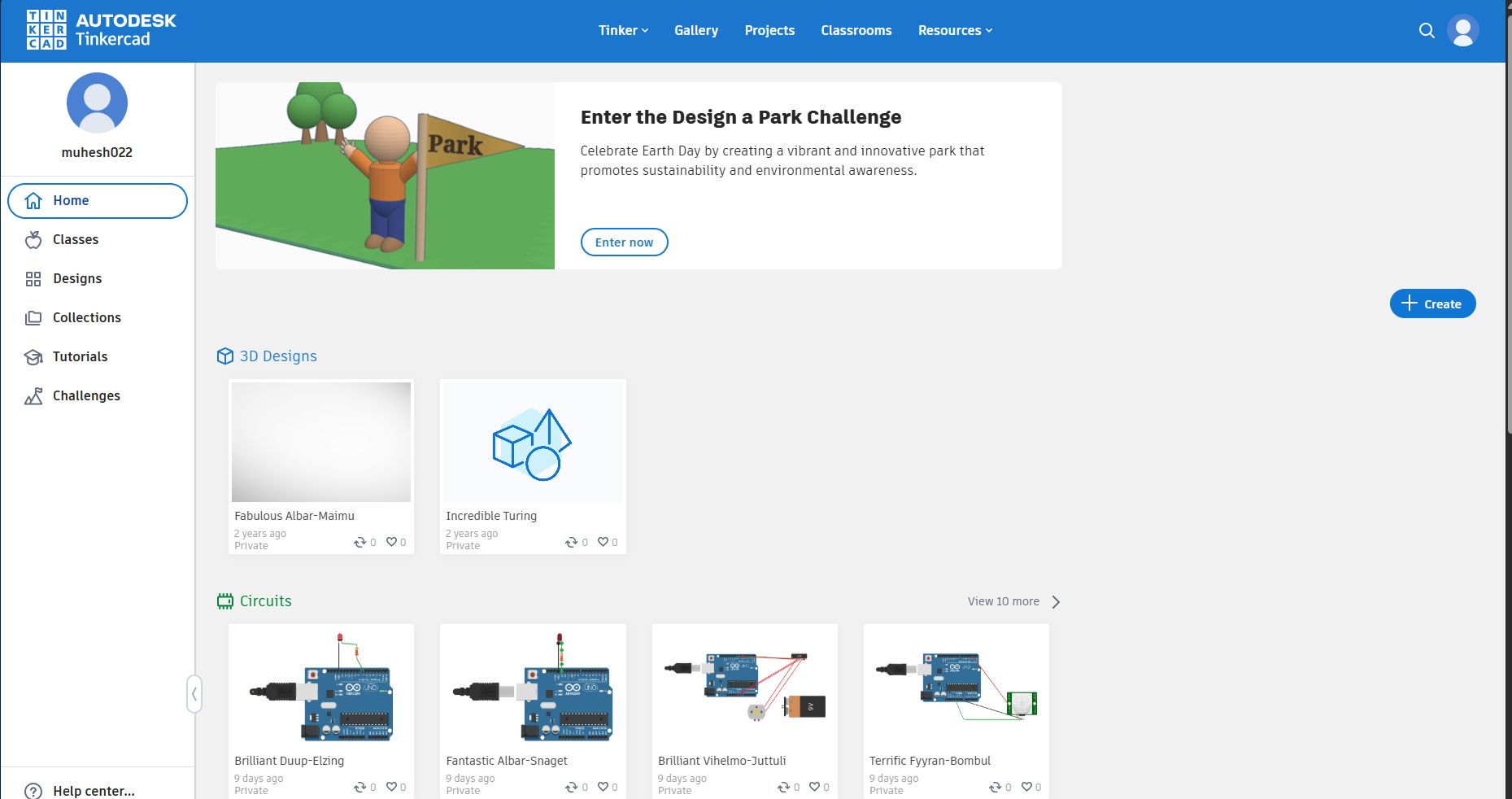Like the Brilliant Duup-Elzing circuit heart
Image resolution: width=1512 pixels, height=799 pixels.
[391, 787]
